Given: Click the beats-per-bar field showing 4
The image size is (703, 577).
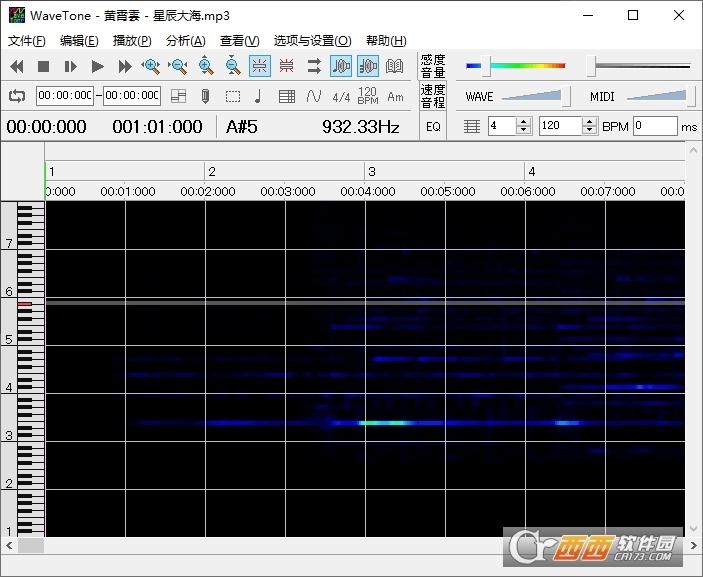Looking at the screenshot, I should tap(502, 126).
